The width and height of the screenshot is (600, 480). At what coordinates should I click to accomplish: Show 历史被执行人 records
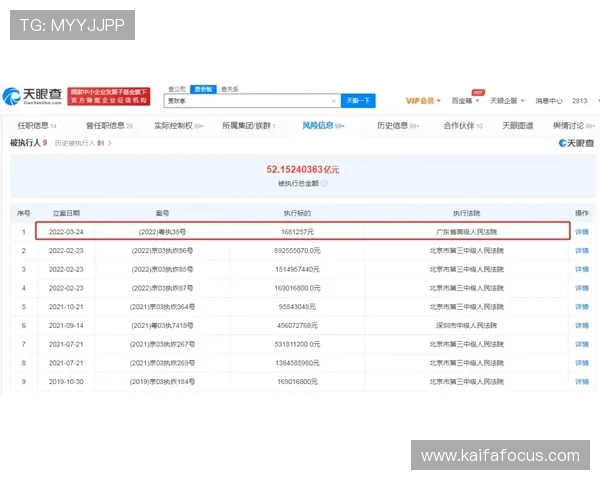click(78, 143)
